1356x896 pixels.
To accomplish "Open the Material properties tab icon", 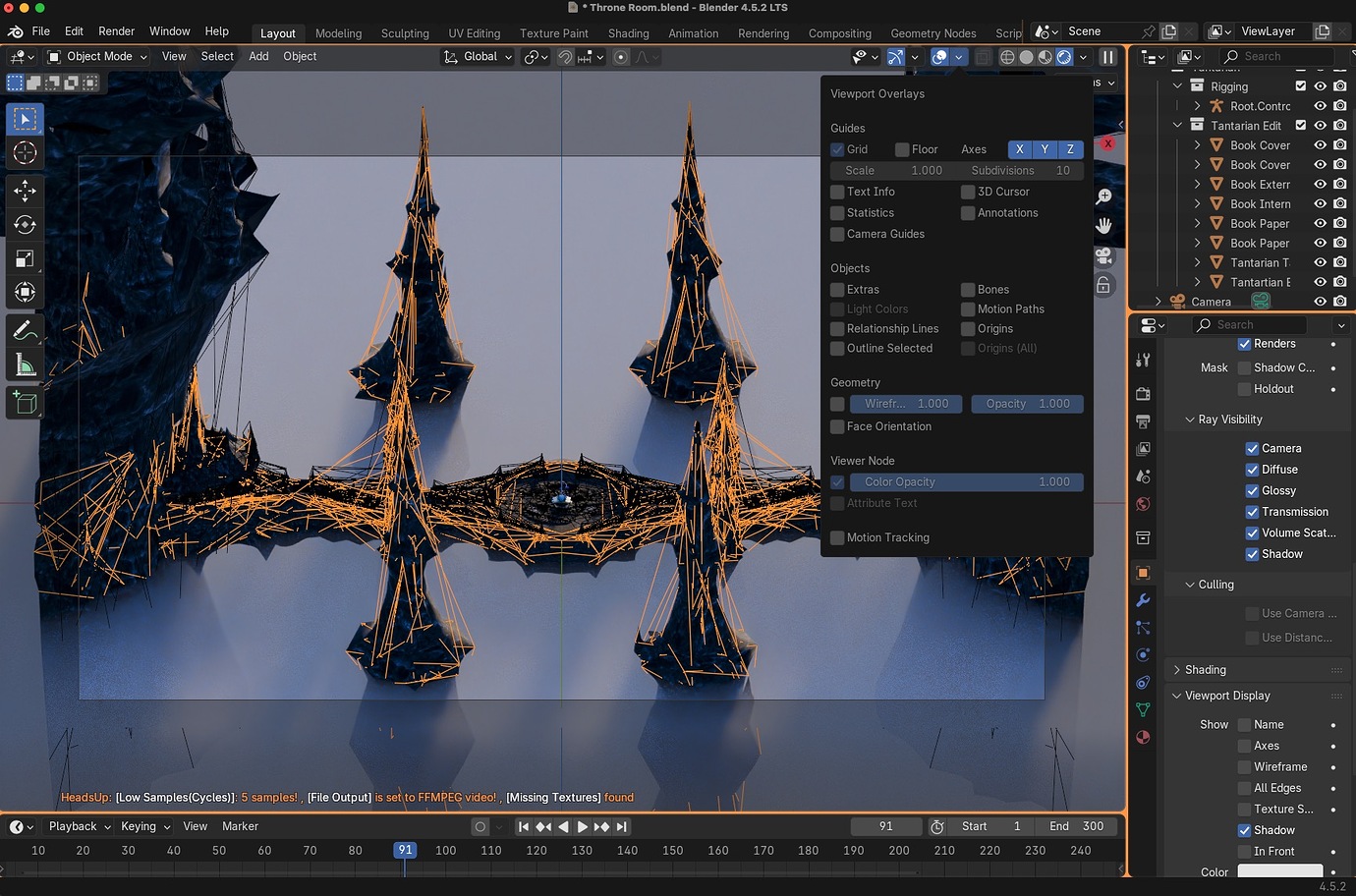I will (x=1143, y=737).
